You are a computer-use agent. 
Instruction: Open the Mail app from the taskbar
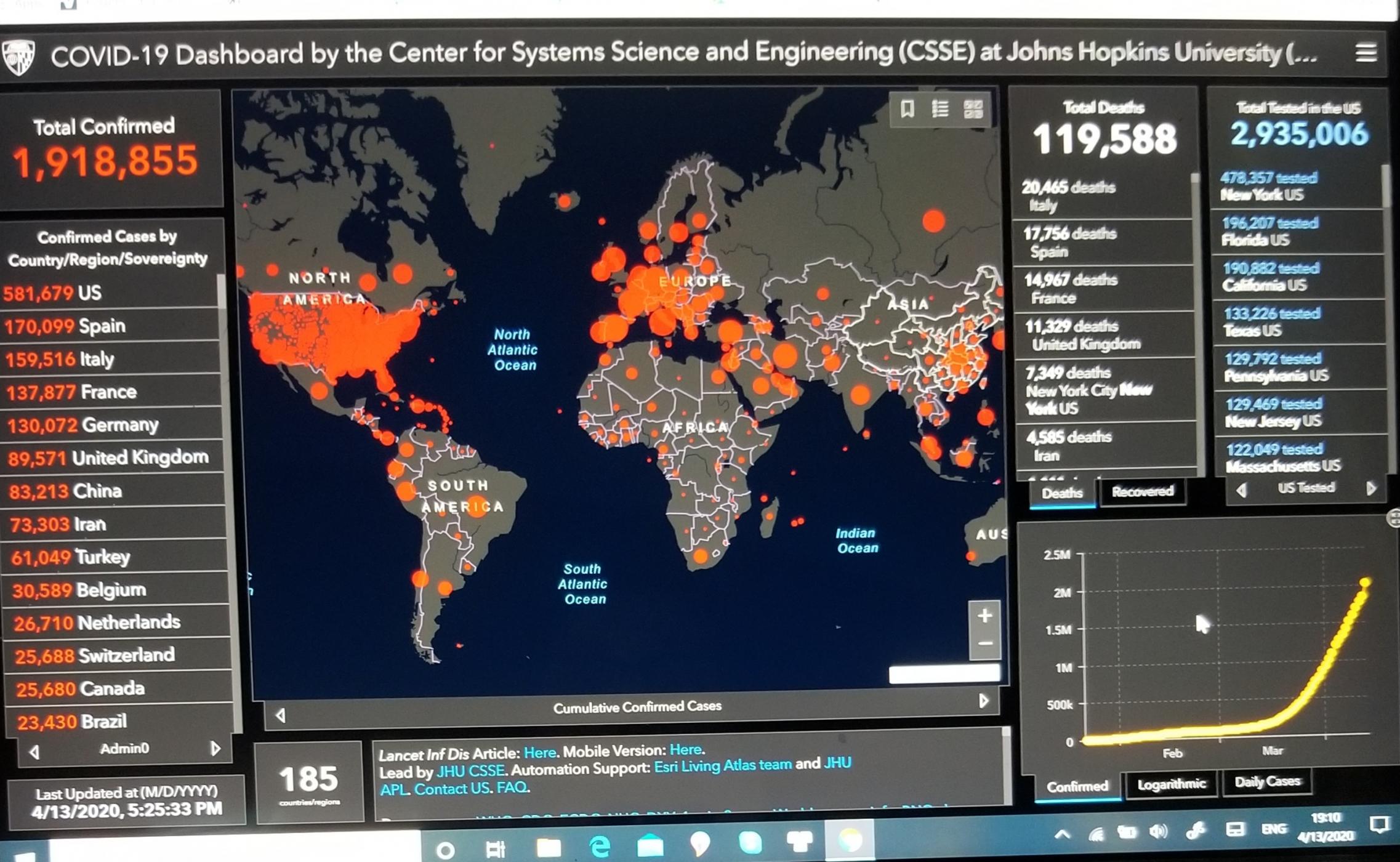650,847
